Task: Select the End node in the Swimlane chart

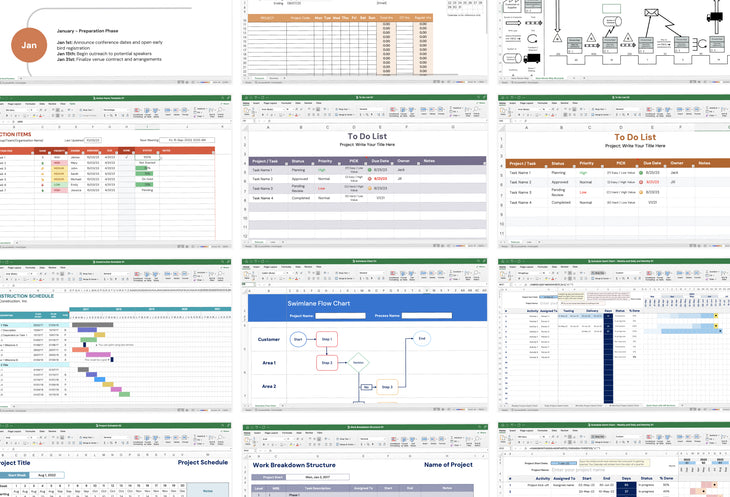Action: point(422,339)
